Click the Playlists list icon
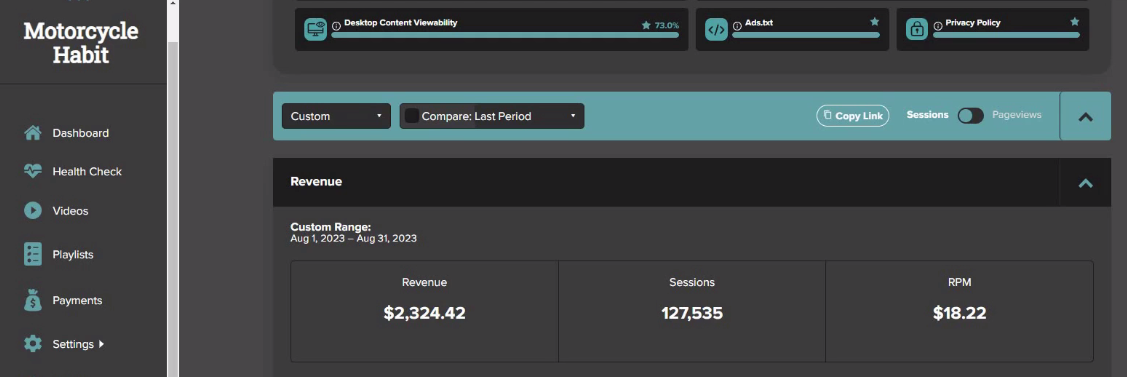The height and width of the screenshot is (377, 1127). [x=32, y=254]
